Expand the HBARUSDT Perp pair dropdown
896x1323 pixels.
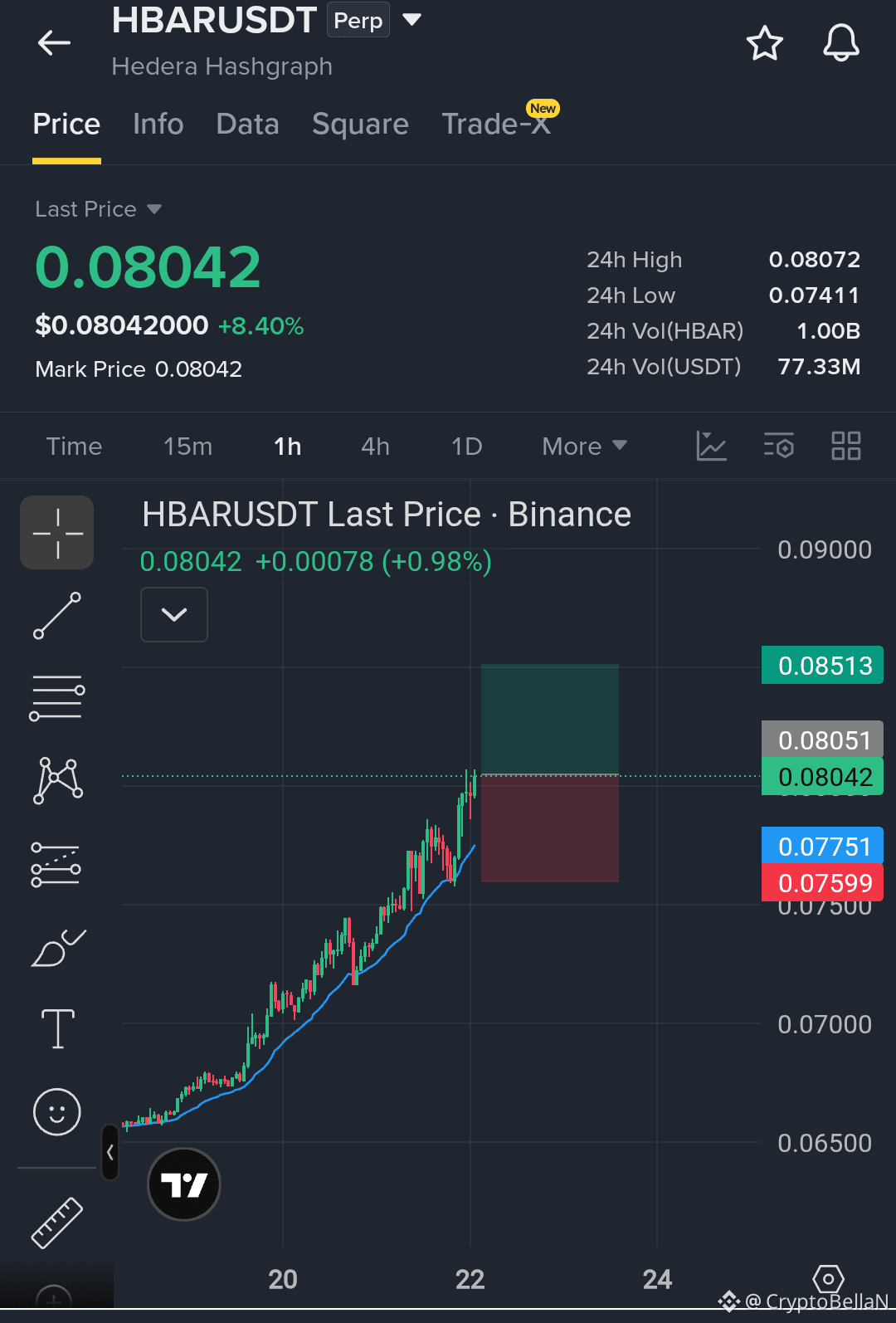(x=412, y=19)
